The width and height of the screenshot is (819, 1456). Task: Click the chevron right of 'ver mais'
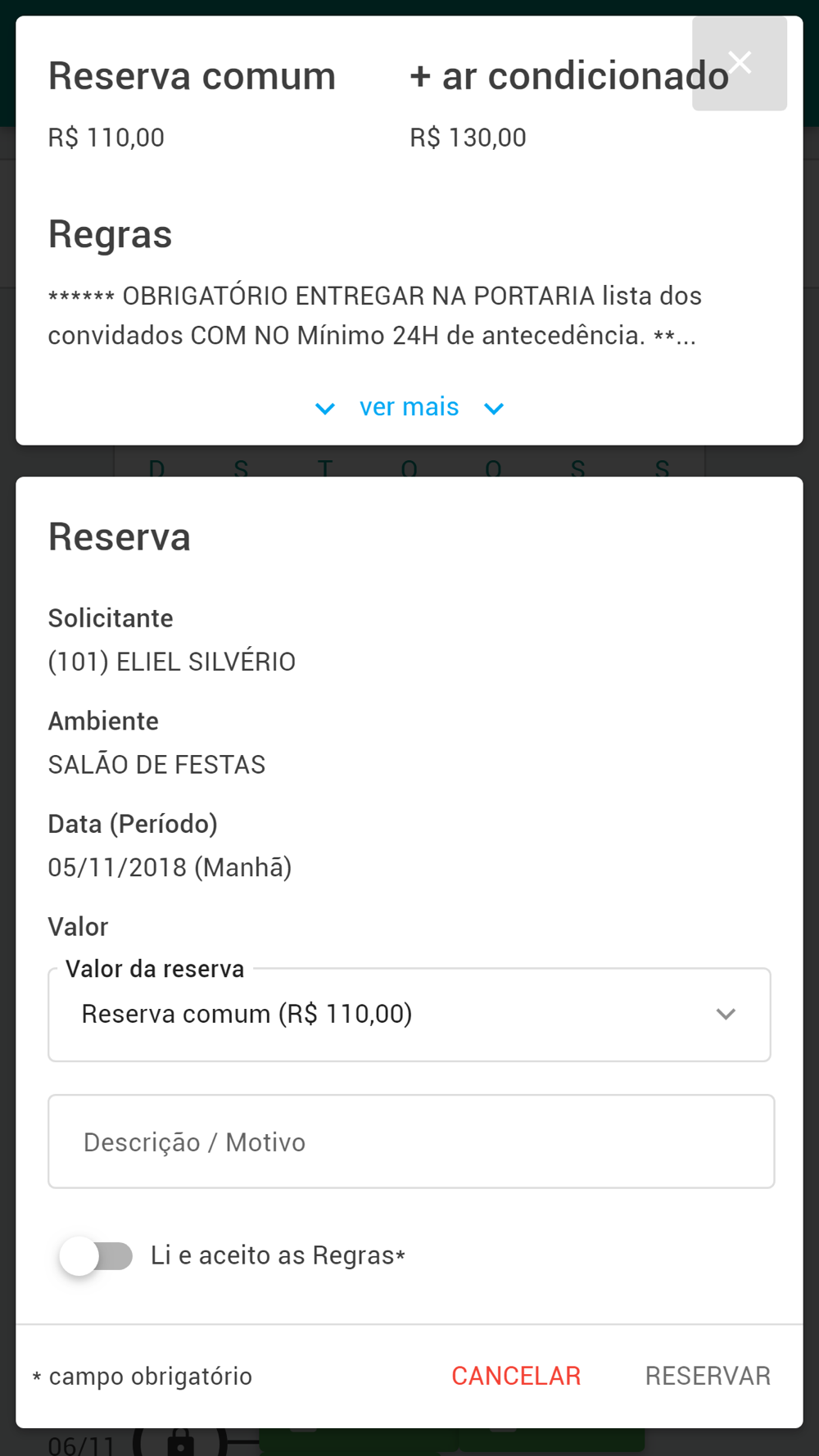(x=494, y=409)
